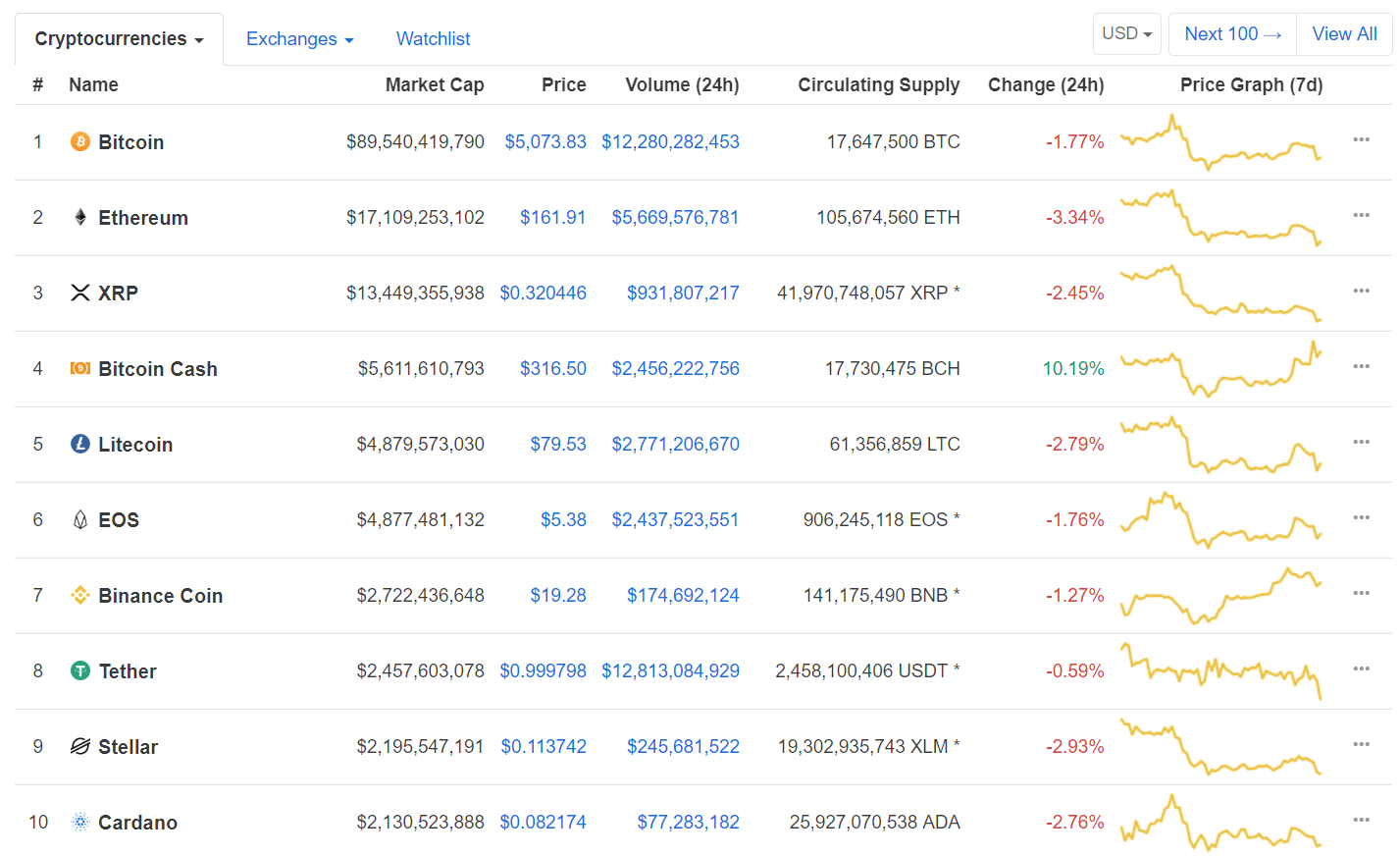Image resolution: width=1400 pixels, height=856 pixels.
Task: Open the Litecoin name link
Action: pos(135,445)
